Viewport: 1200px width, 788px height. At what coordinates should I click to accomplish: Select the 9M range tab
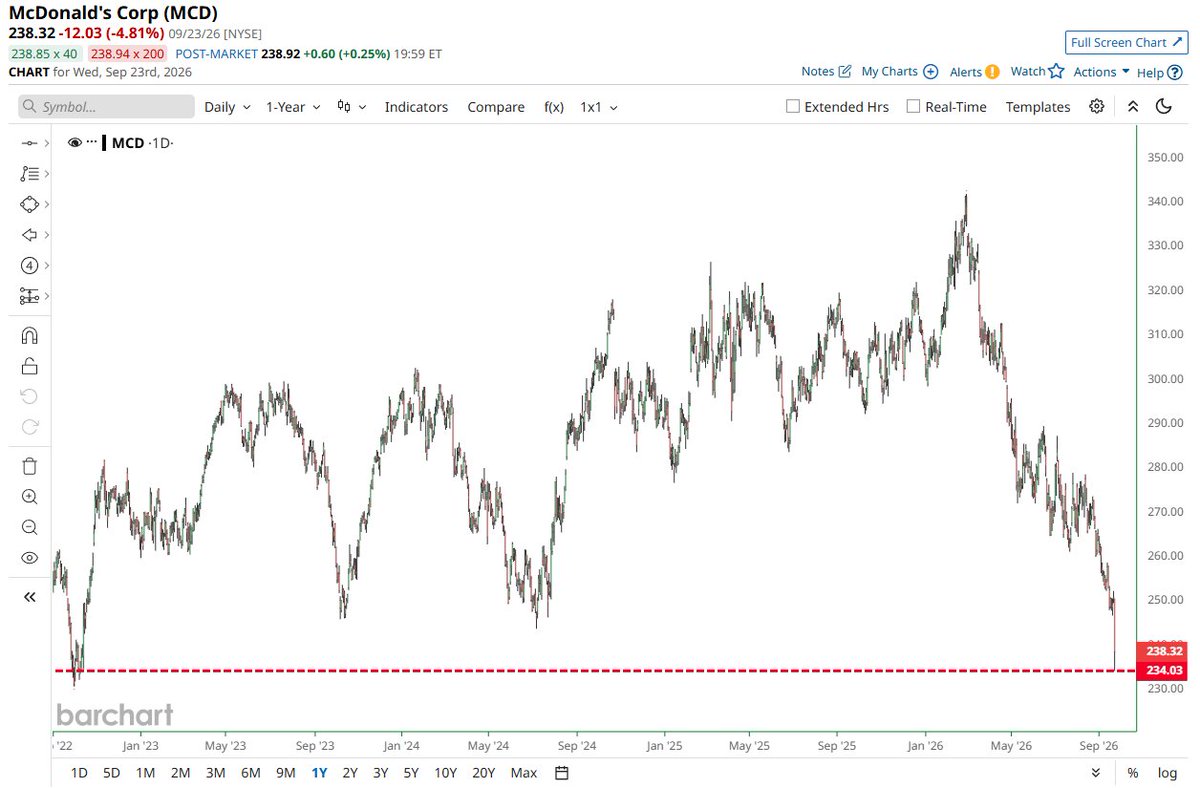(286, 772)
